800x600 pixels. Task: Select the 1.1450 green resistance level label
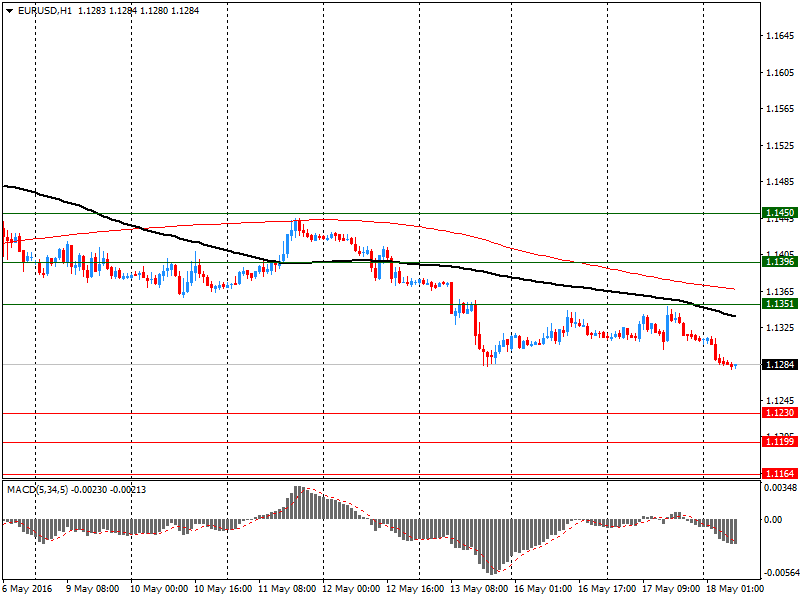click(780, 213)
